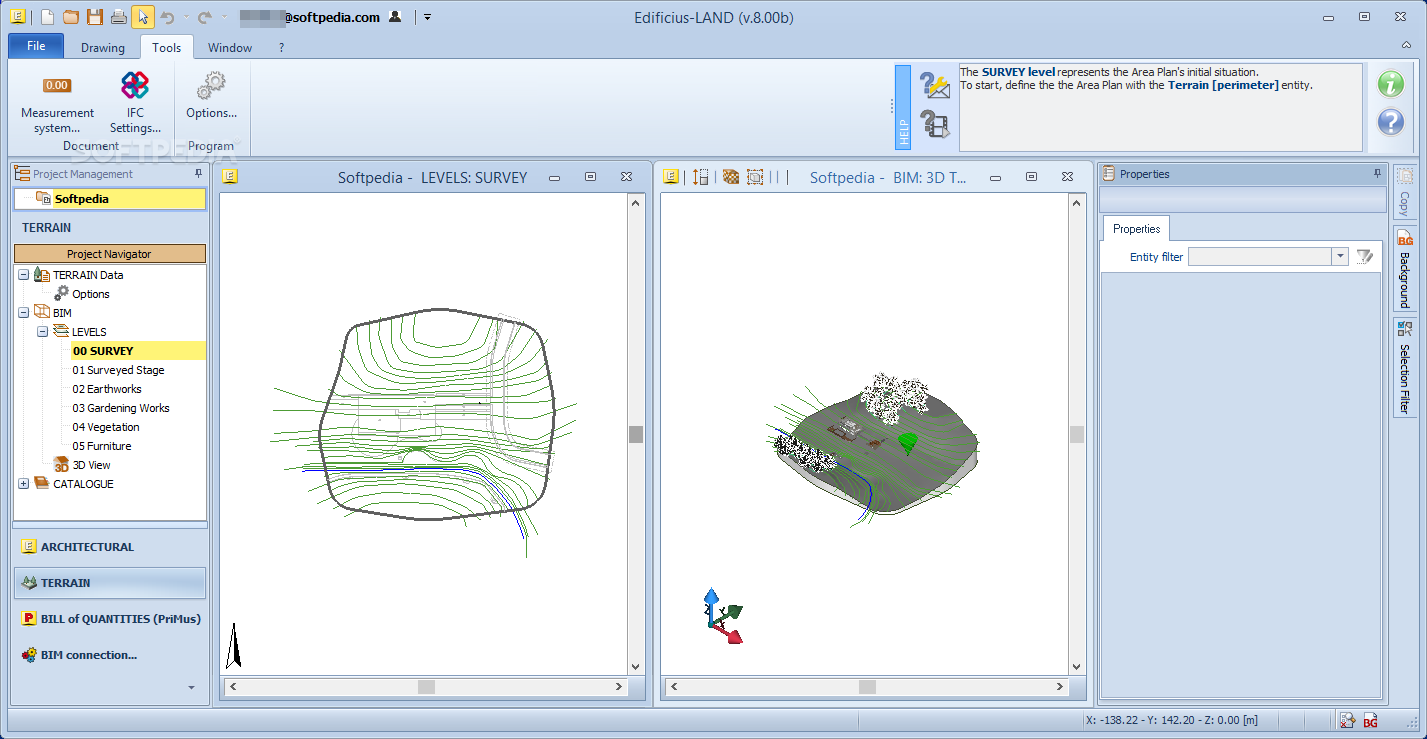Screen dimensions: 1427x739
Task: Click the vertical HELP panel label
Action: click(903, 108)
